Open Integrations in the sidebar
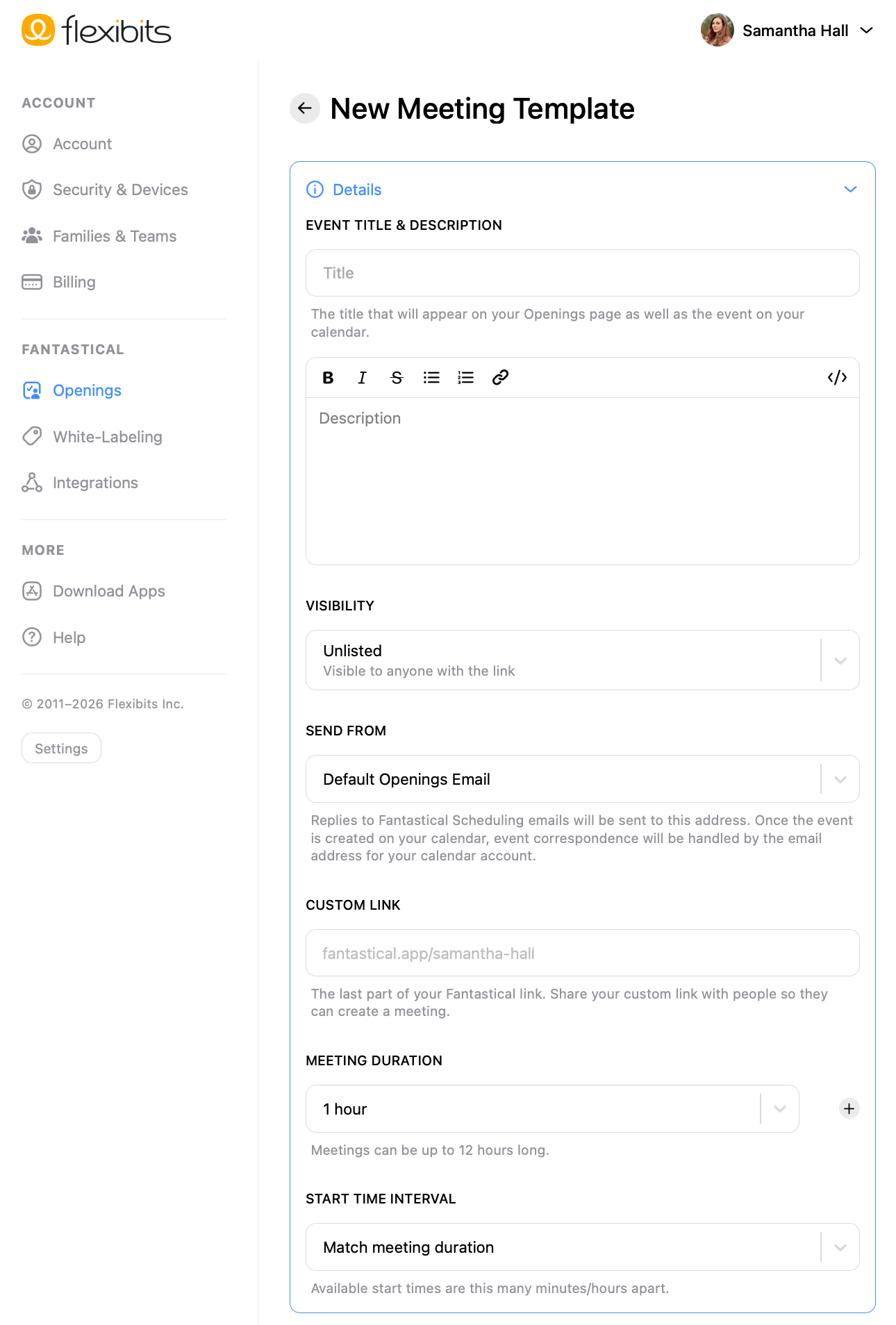 pyautogui.click(x=80, y=483)
